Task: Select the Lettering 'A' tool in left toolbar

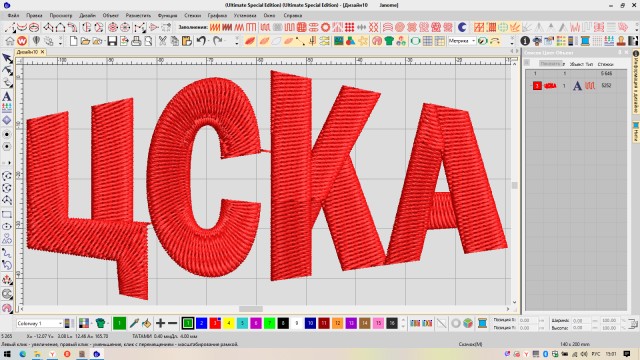Action: tap(7, 97)
